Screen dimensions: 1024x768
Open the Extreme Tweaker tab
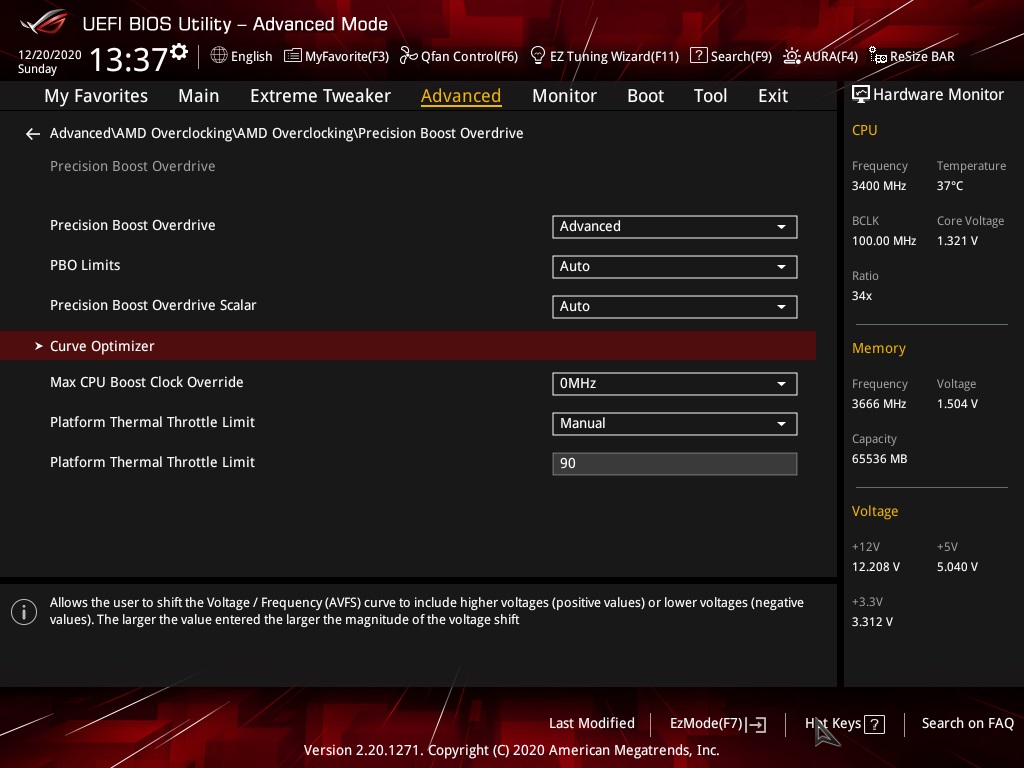(320, 96)
